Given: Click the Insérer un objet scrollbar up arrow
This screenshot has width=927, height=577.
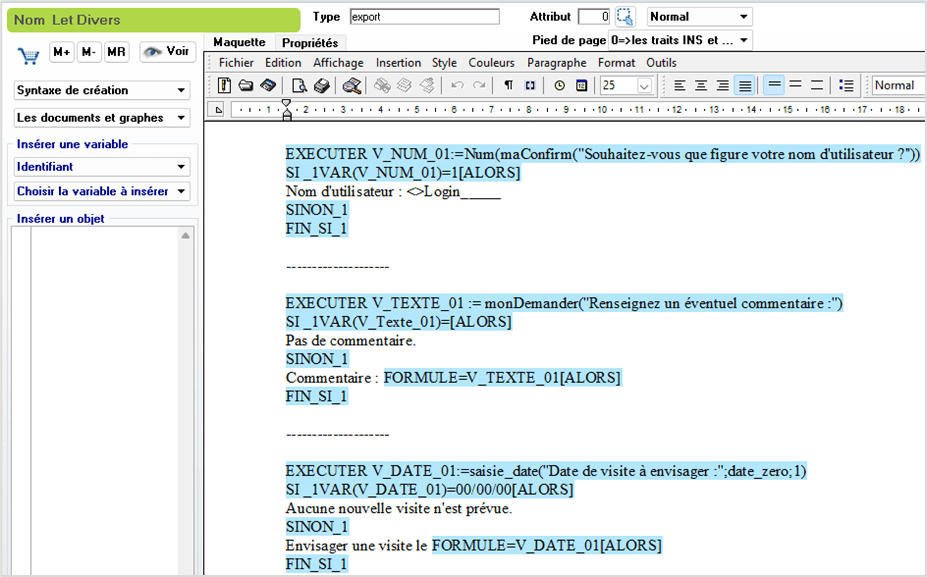Looking at the screenshot, I should pyautogui.click(x=186, y=235).
